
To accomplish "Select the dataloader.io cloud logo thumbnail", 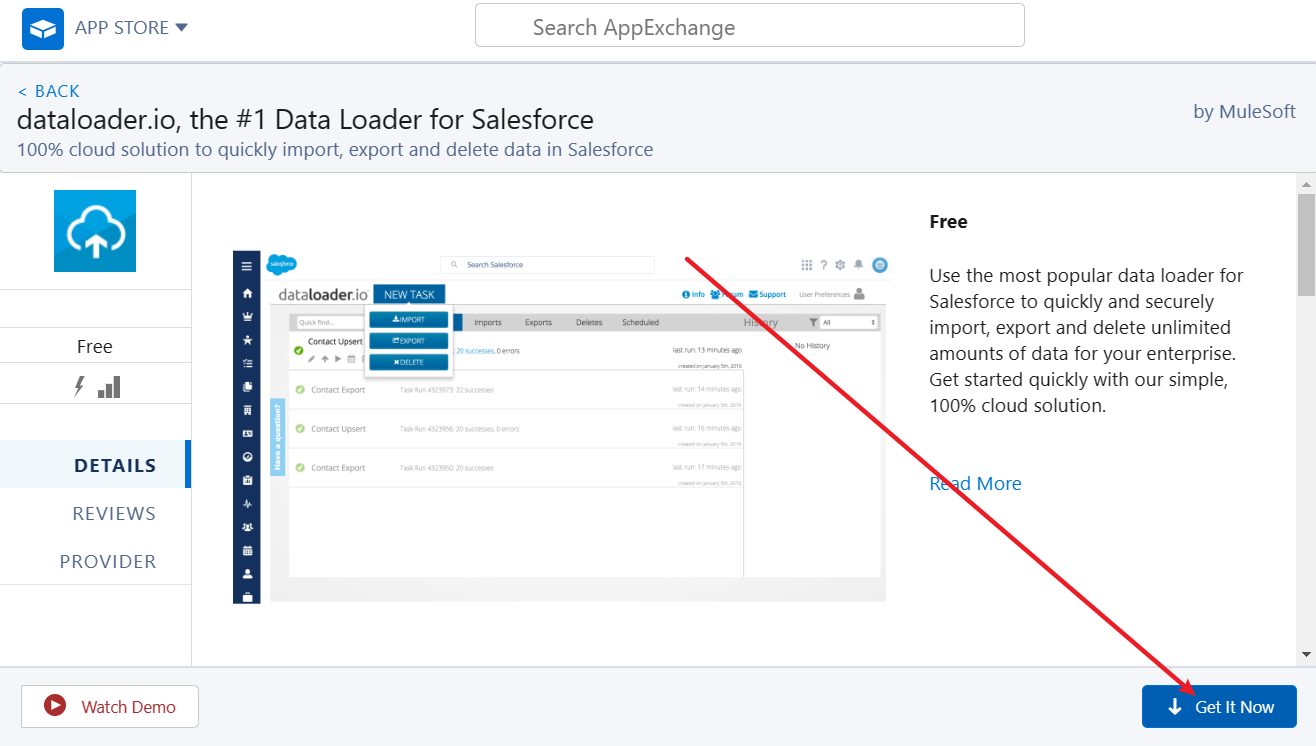I will tap(94, 231).
